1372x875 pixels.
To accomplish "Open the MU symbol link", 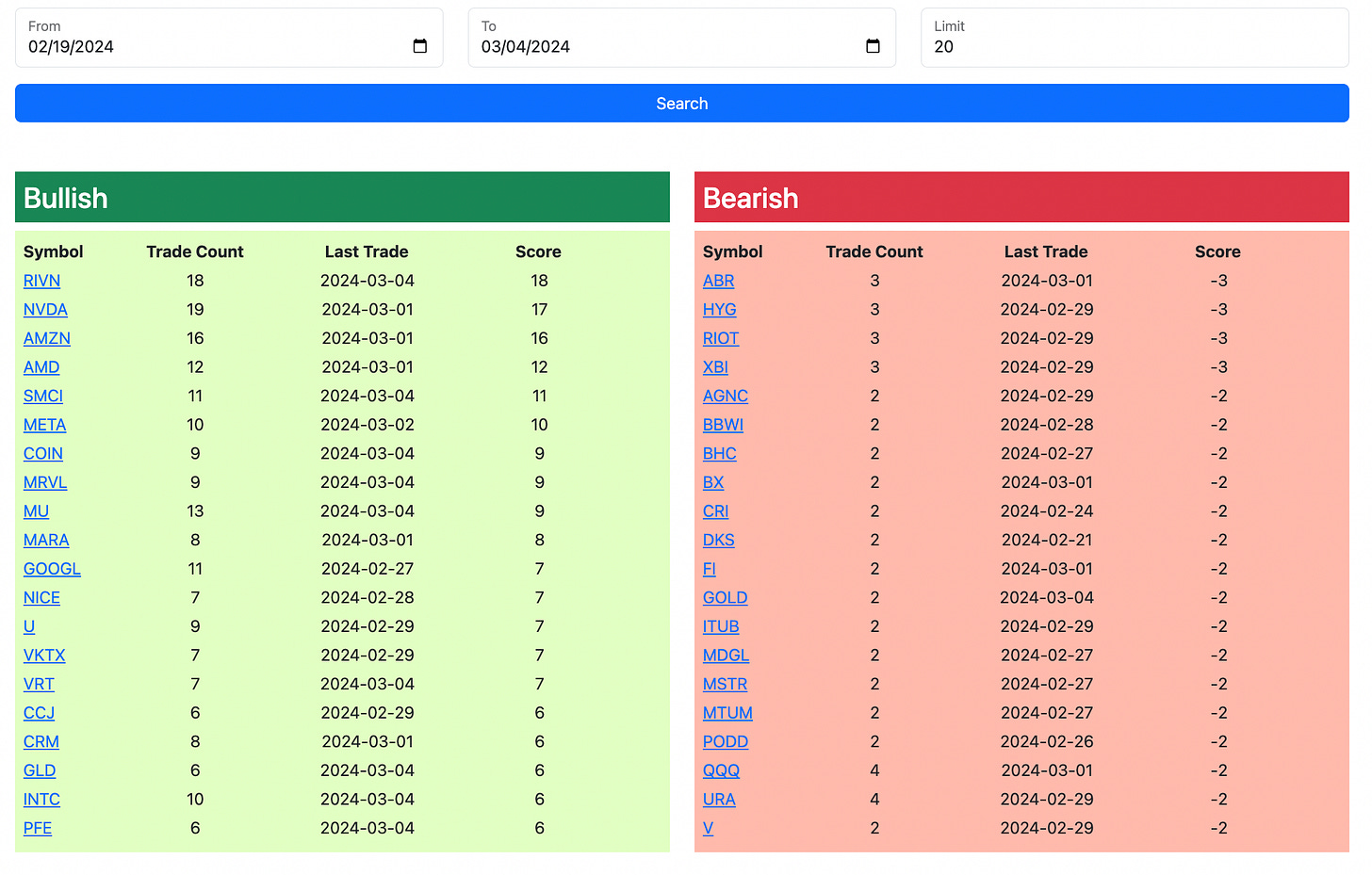I will pos(36,511).
